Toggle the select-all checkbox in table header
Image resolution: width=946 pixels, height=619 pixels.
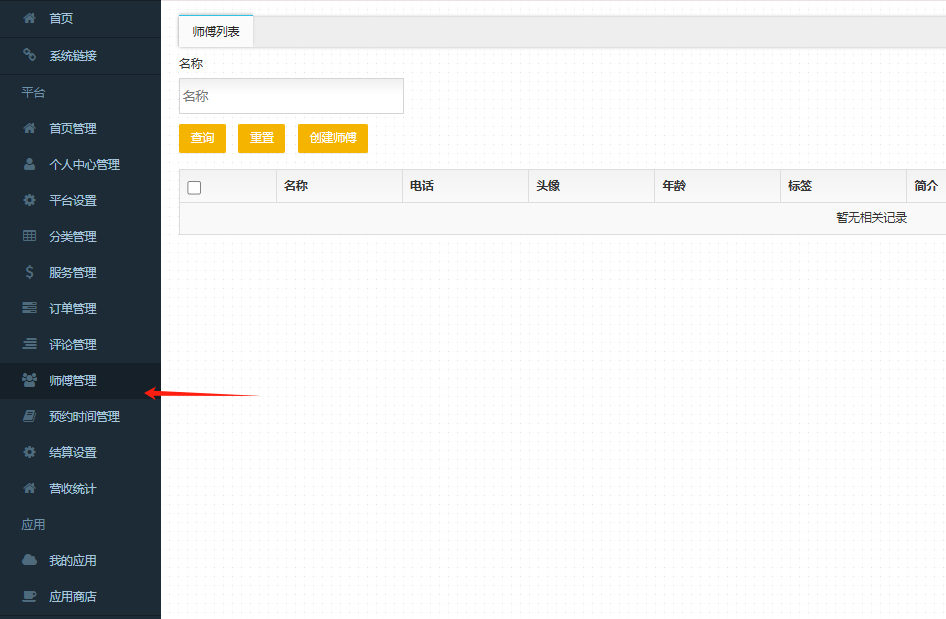(x=194, y=187)
